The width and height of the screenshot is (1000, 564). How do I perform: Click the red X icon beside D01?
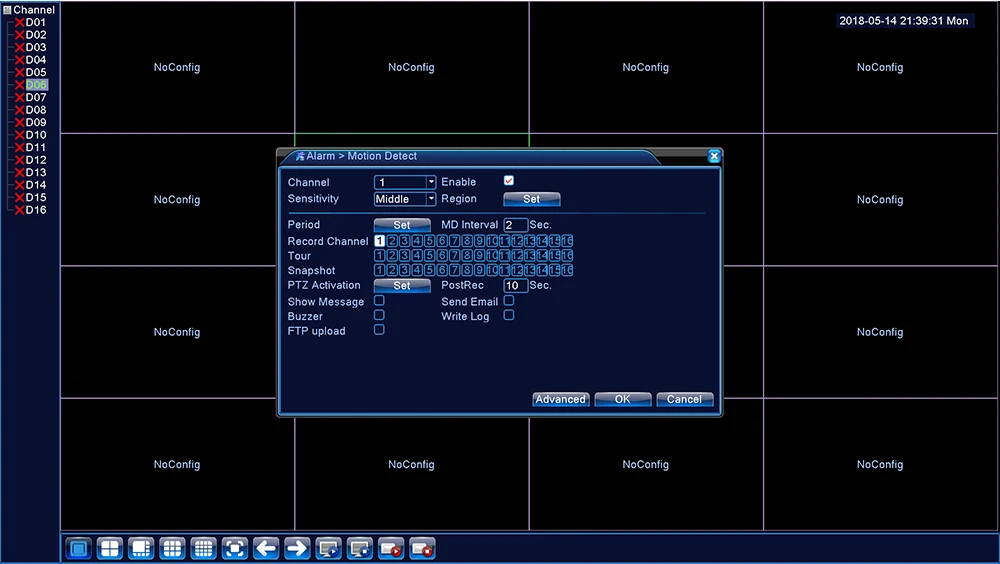tap(20, 22)
